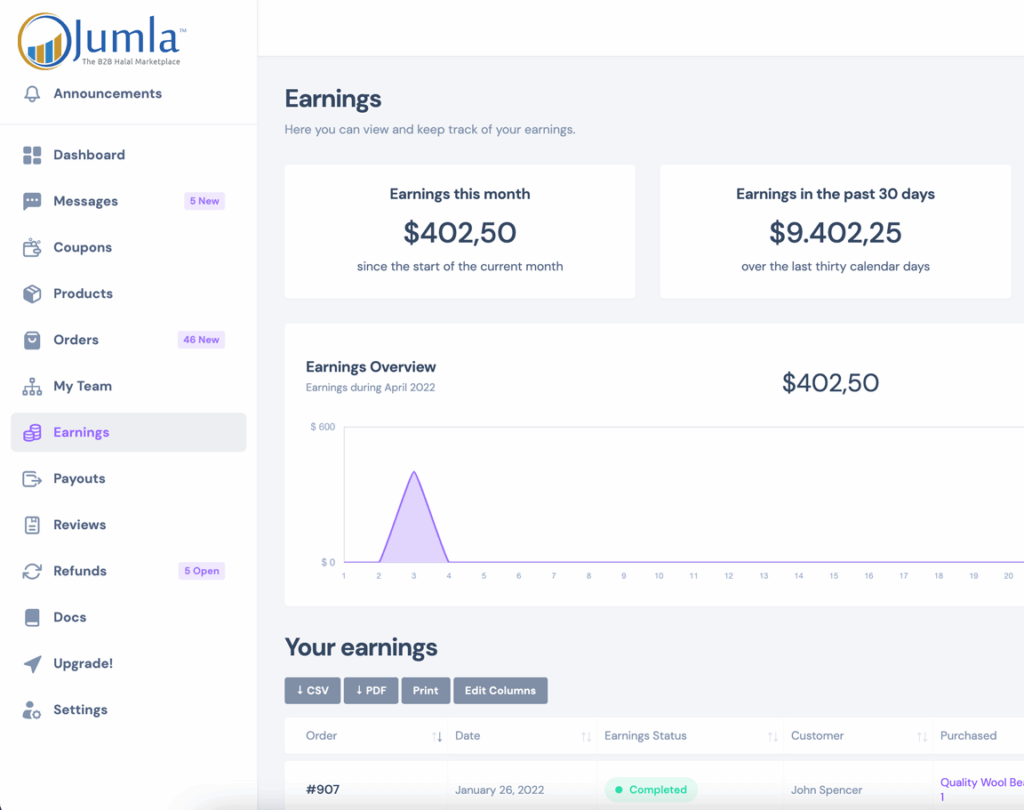This screenshot has height=810, width=1024.
Task: Open the Quality Wool purchased product link
Action: 980,783
